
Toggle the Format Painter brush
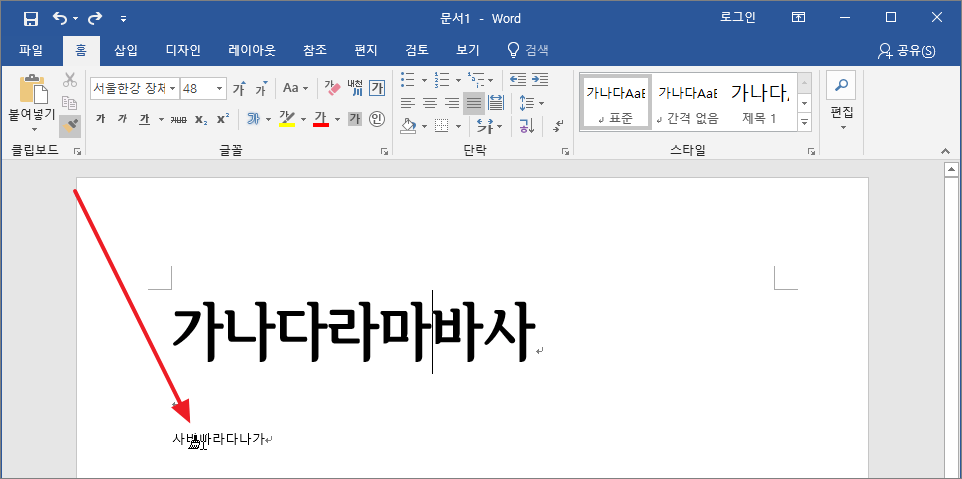(x=70, y=126)
